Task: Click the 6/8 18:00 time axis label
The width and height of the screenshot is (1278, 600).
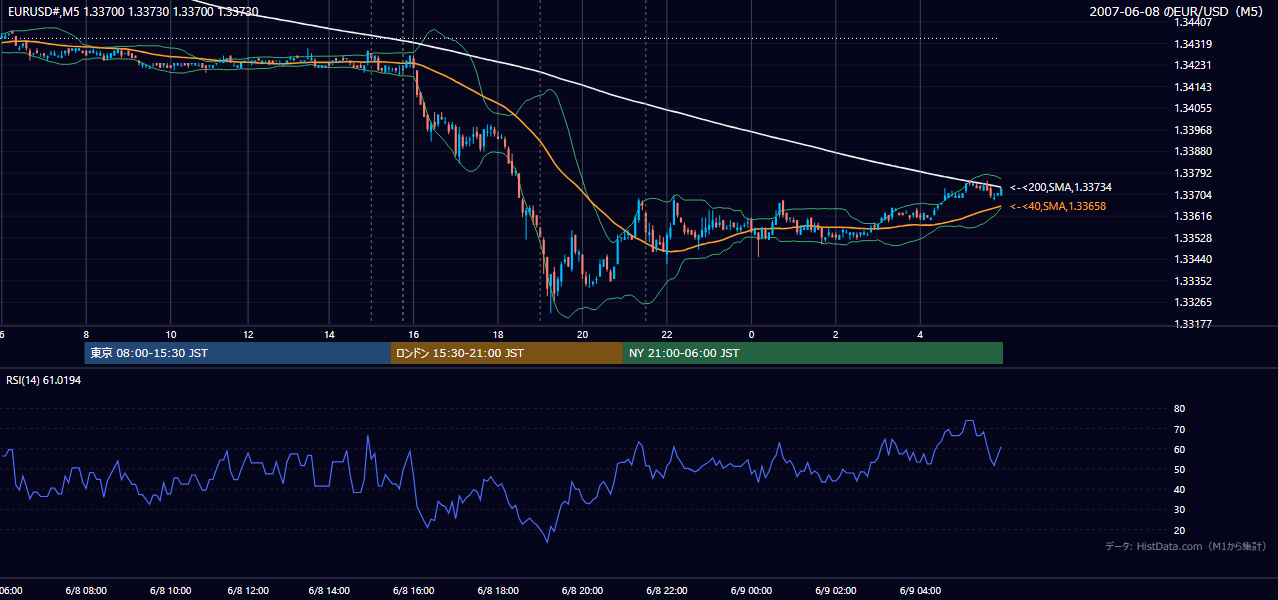Action: coord(497,590)
